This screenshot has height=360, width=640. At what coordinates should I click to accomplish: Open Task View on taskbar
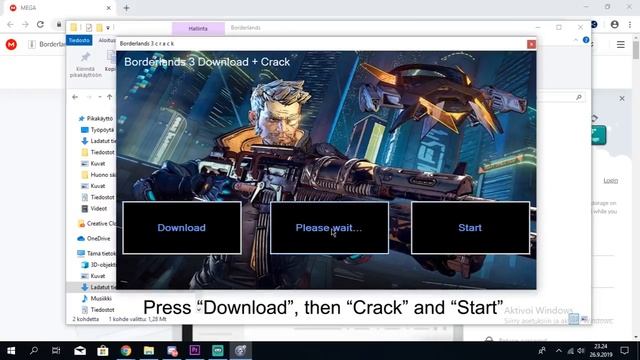click(56, 351)
